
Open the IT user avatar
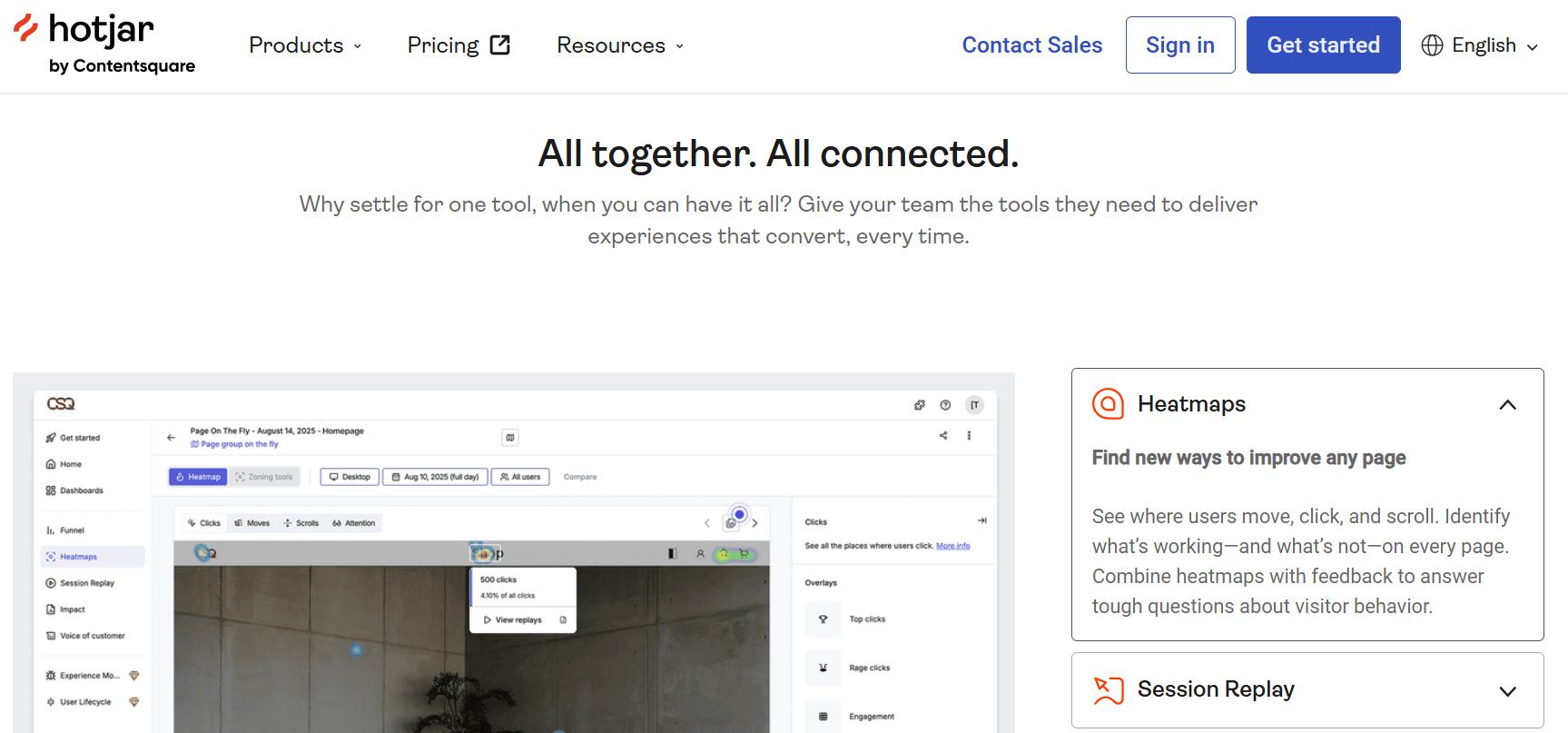click(974, 405)
